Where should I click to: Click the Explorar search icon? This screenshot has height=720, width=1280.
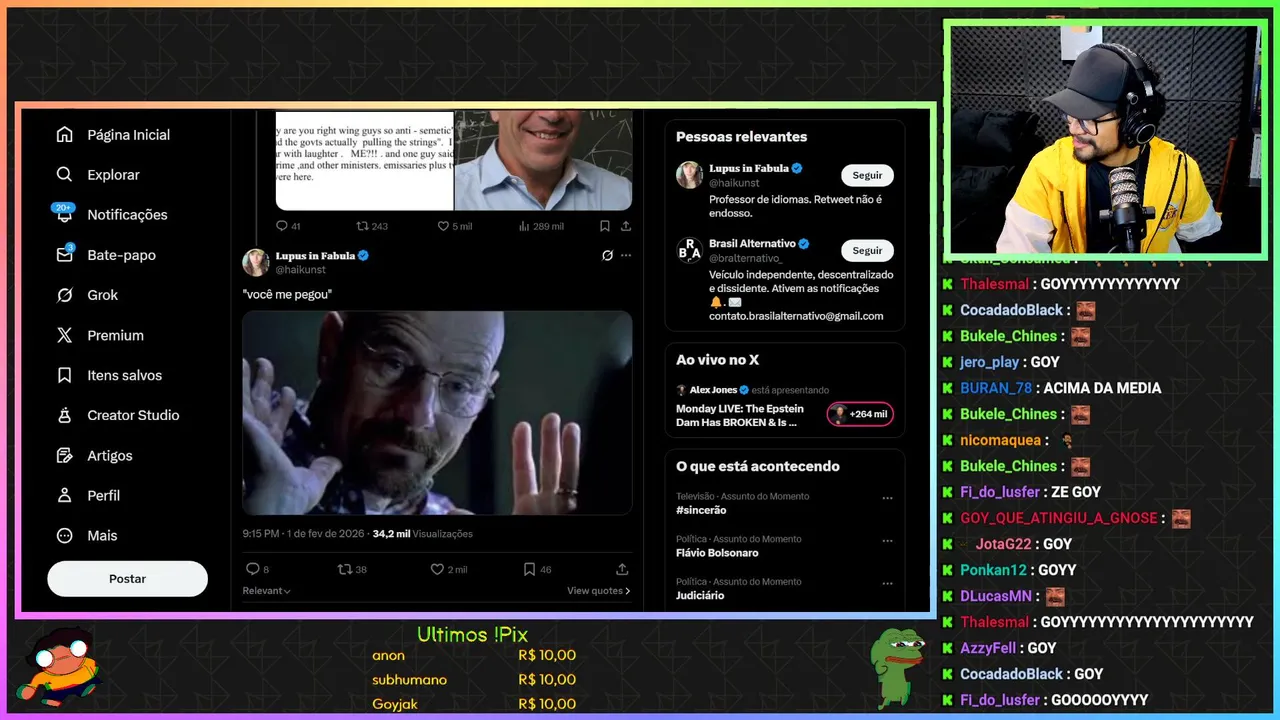pos(65,175)
